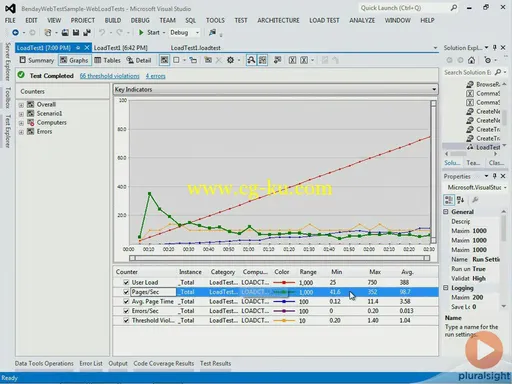Expand the Computers counters node
Image resolution: width=512 pixels, height=384 pixels.
(x=21, y=123)
